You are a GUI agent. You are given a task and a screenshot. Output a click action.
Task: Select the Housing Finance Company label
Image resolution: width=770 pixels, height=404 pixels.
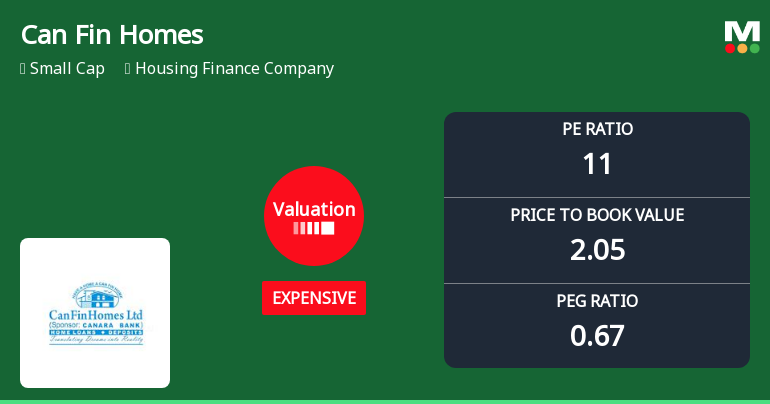click(234, 69)
